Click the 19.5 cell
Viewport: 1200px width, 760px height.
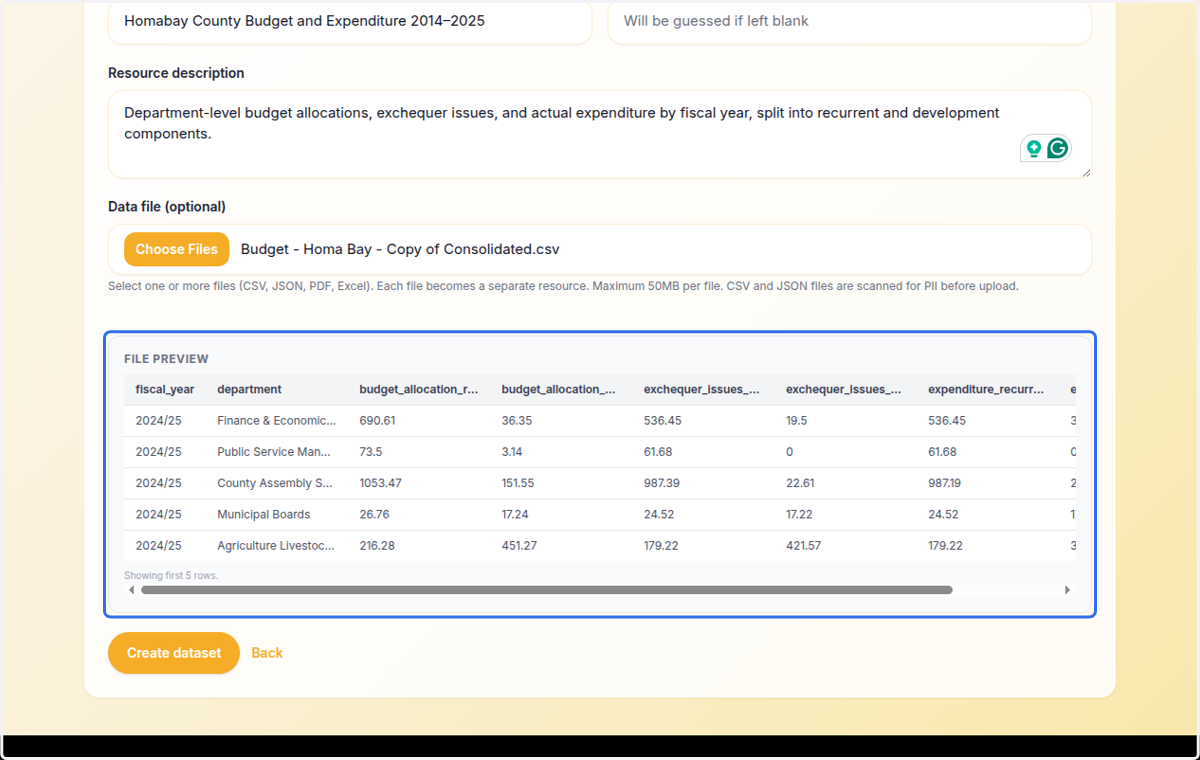pyautogui.click(x=798, y=421)
